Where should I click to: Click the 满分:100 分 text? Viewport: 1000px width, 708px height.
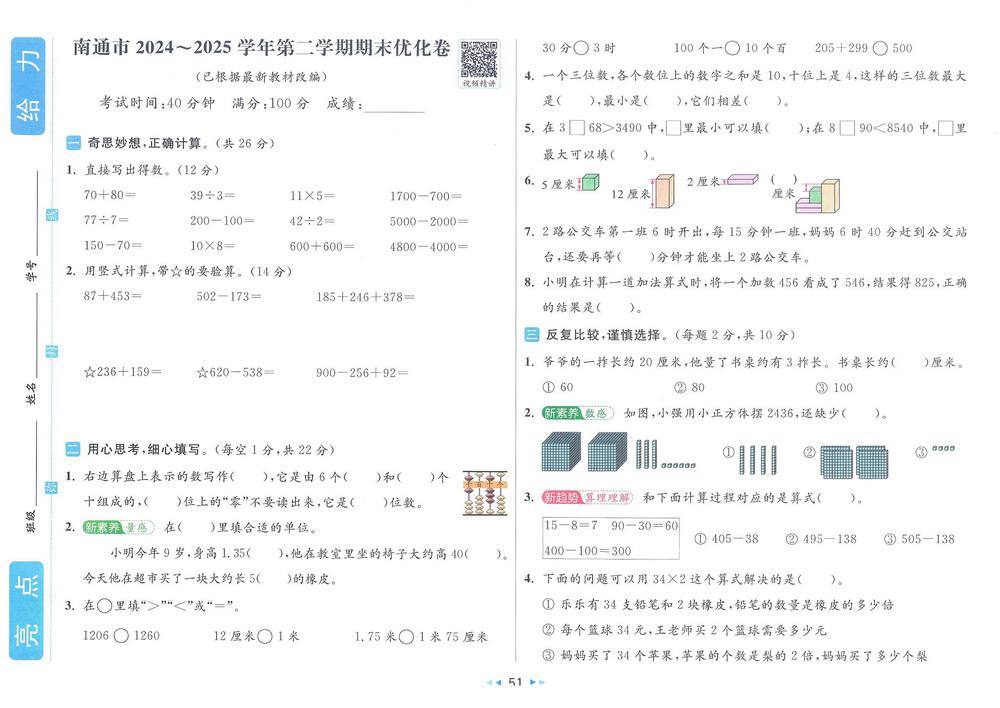point(270,103)
